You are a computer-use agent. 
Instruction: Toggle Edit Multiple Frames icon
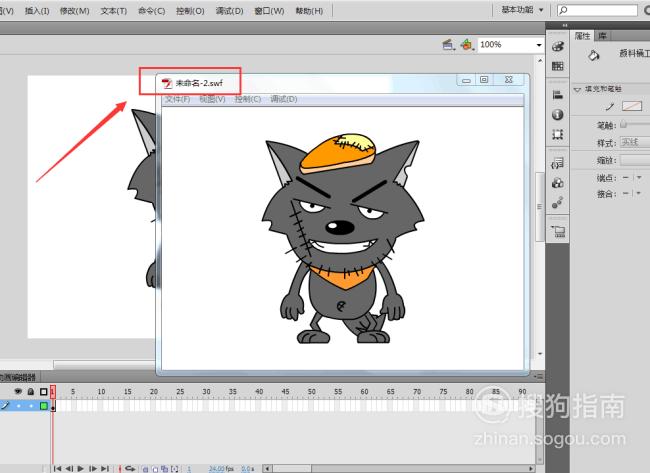click(165, 469)
